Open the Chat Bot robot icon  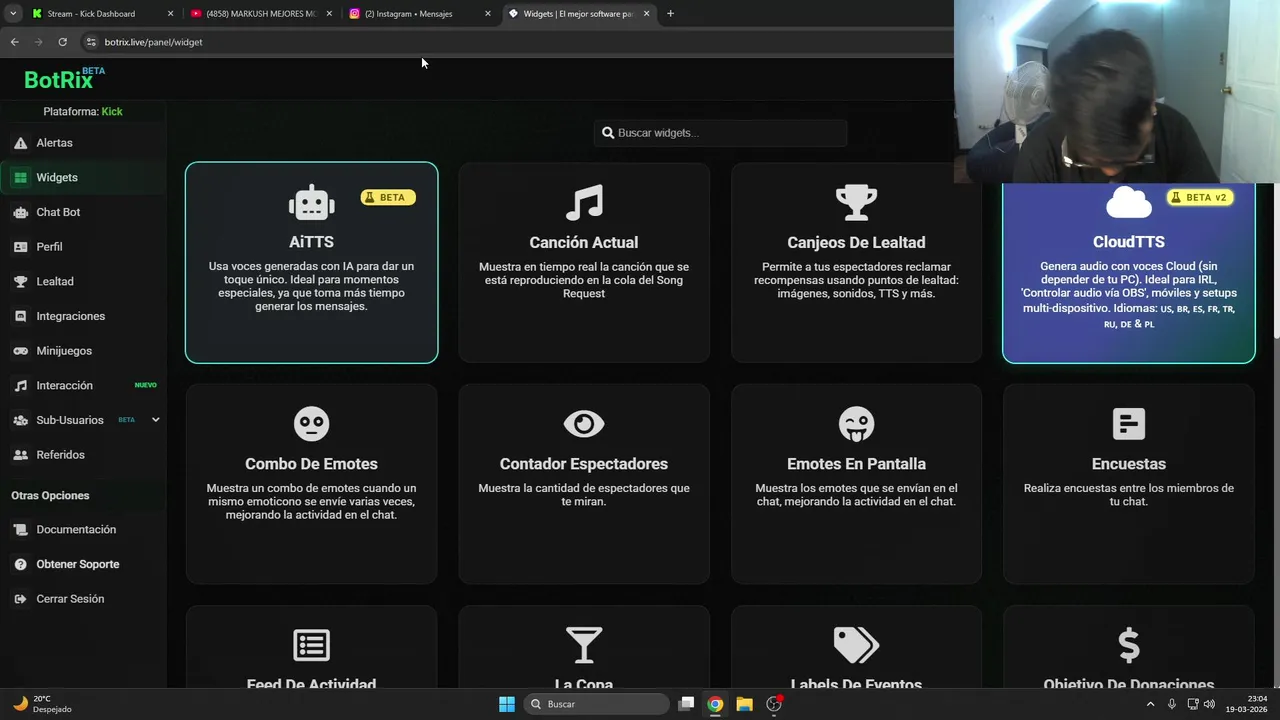click(x=20, y=212)
